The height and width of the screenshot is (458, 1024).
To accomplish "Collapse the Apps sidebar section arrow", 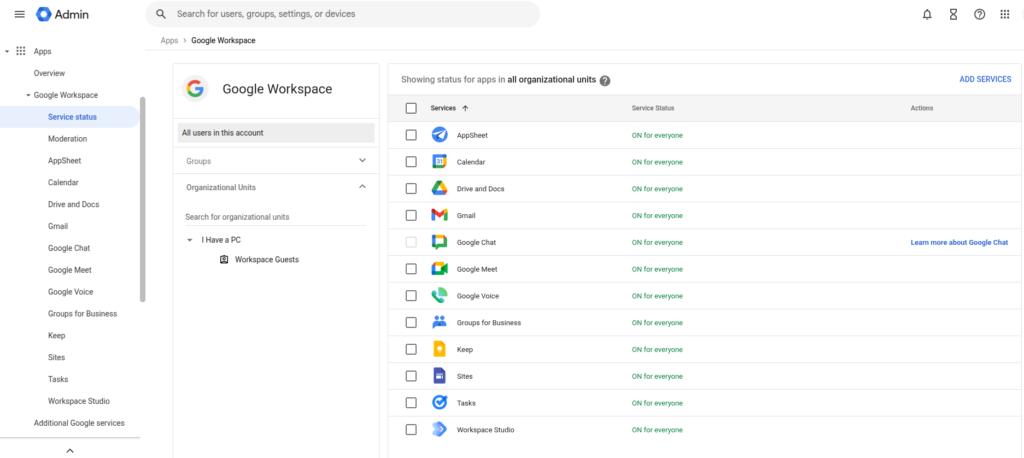I will 7,51.
